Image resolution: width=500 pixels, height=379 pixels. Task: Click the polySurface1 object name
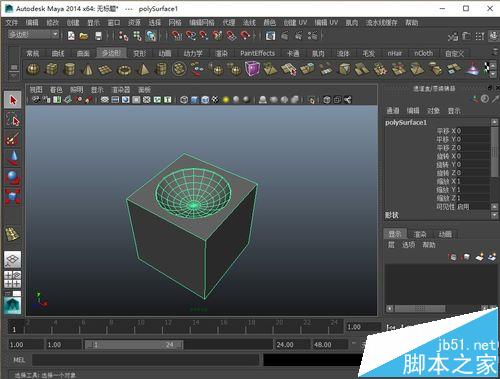point(406,122)
